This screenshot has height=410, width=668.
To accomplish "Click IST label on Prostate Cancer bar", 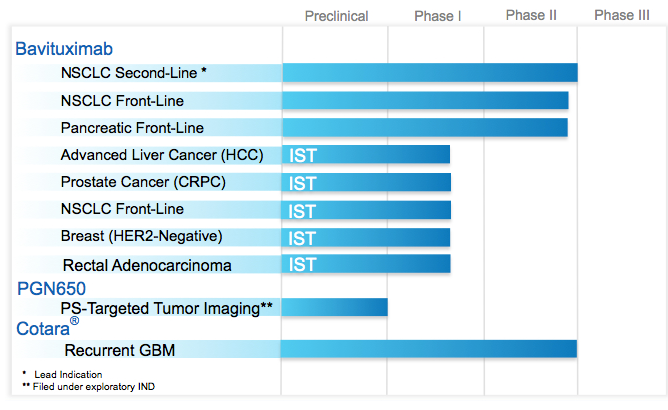I will 302,184.
